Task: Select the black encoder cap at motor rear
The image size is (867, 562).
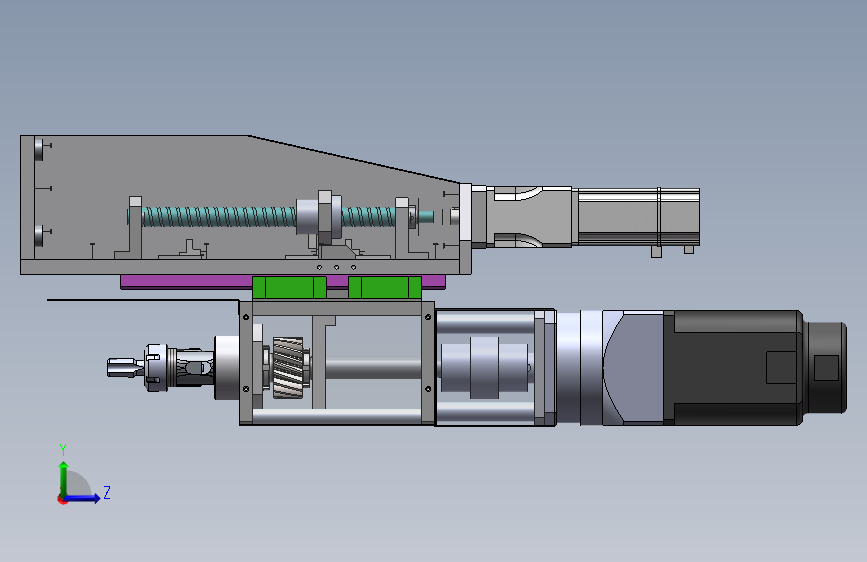Action: 824,368
